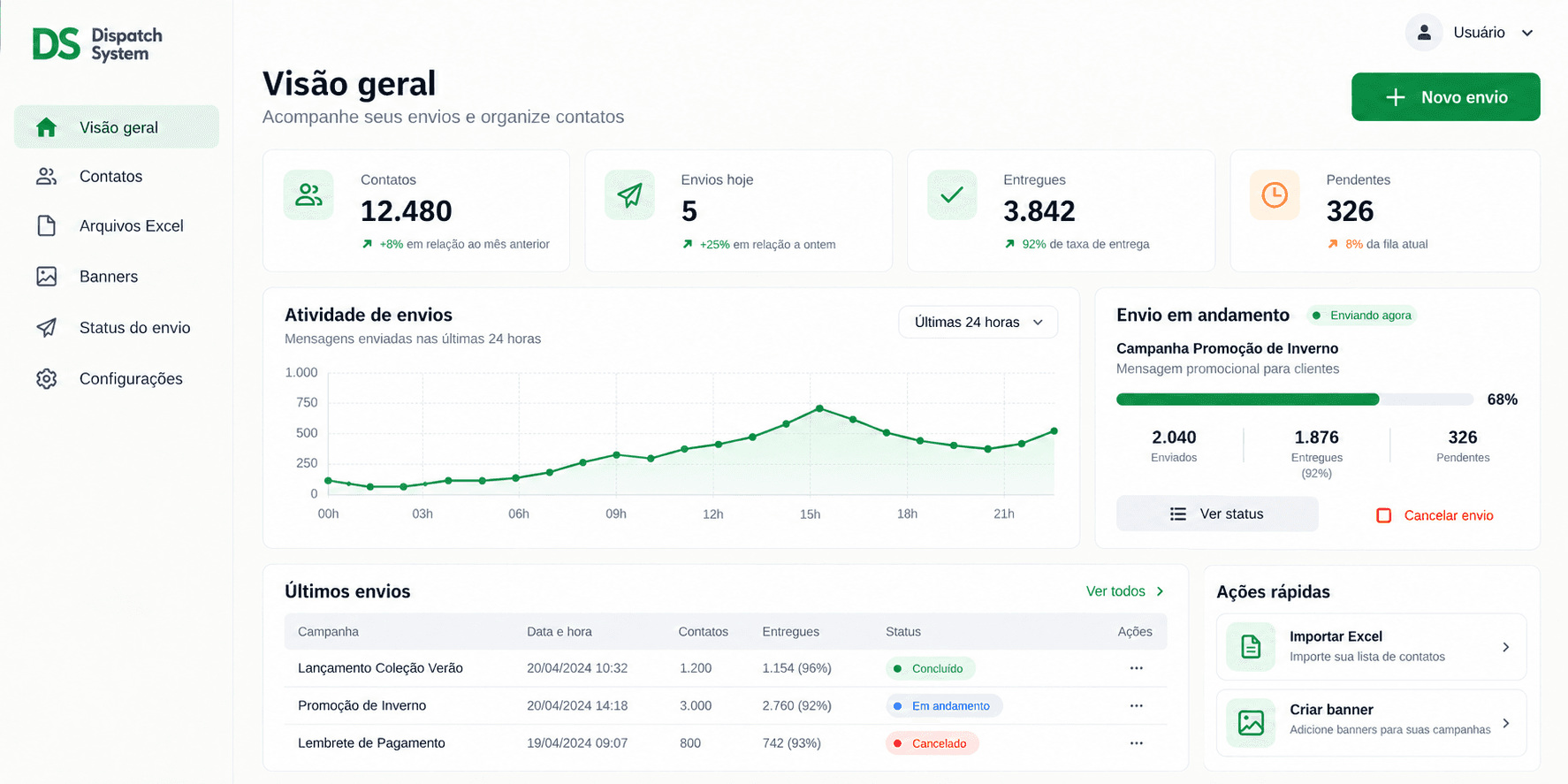Click the paper plane icon in Envios hoje card

(x=629, y=194)
